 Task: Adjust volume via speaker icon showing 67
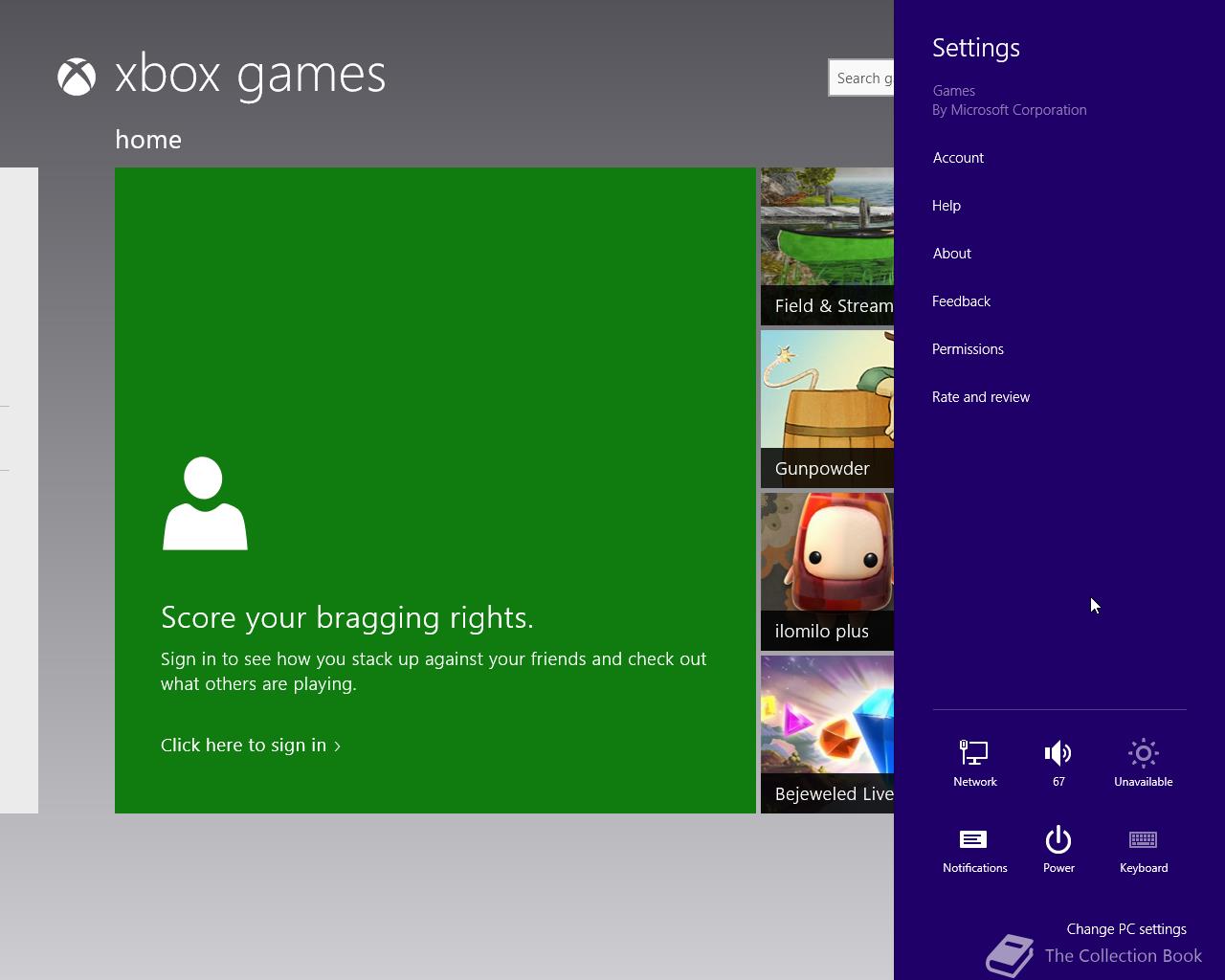[x=1058, y=763]
